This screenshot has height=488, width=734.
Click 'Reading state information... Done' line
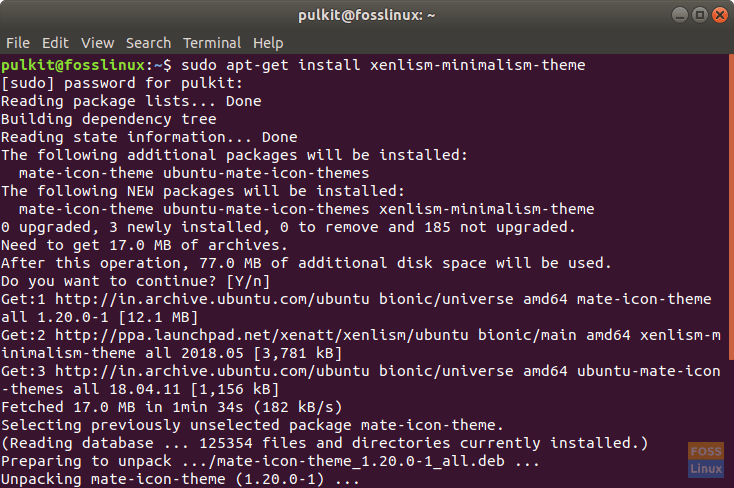click(149, 137)
